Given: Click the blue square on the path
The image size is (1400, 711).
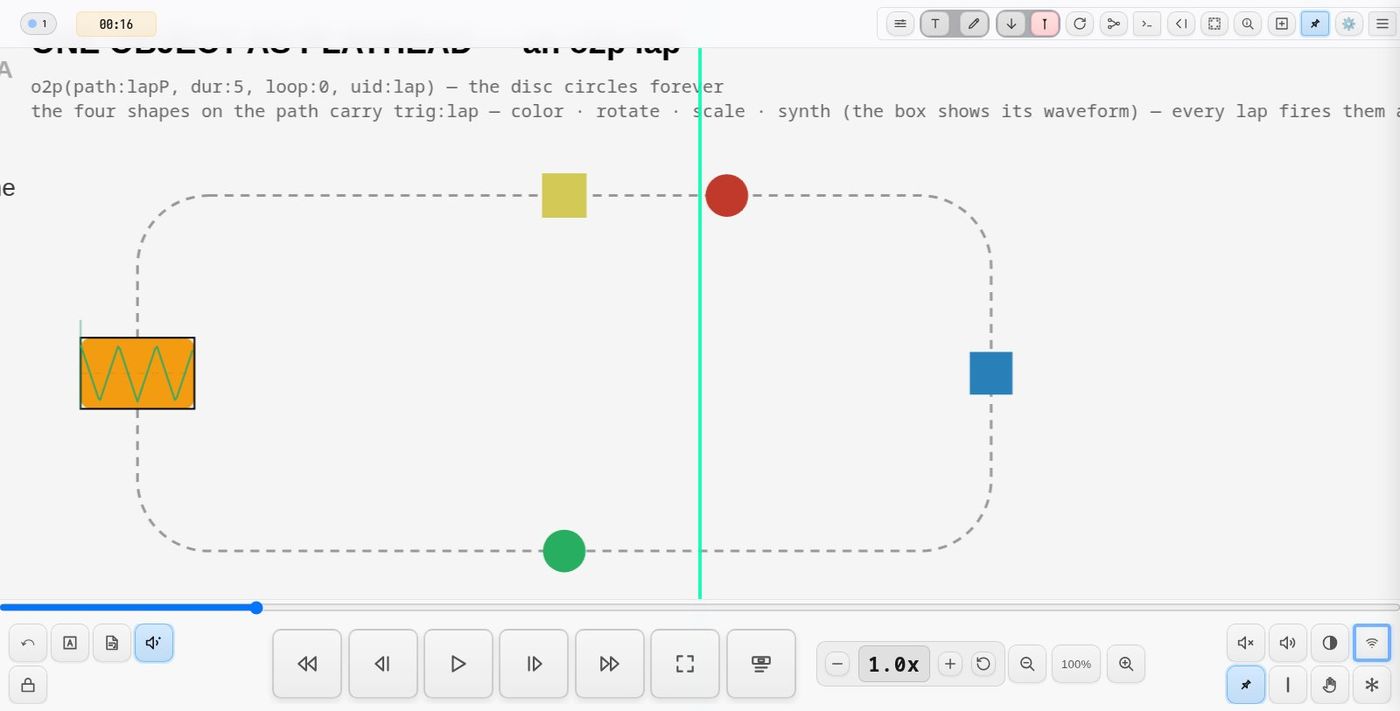Looking at the screenshot, I should point(991,373).
